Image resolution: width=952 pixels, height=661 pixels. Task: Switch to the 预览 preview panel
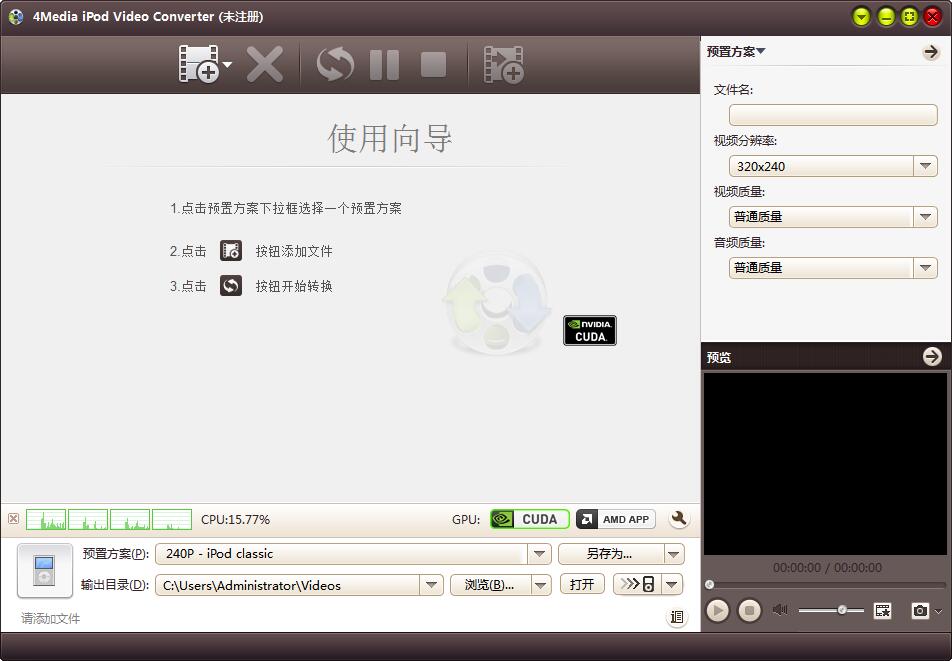[722, 357]
